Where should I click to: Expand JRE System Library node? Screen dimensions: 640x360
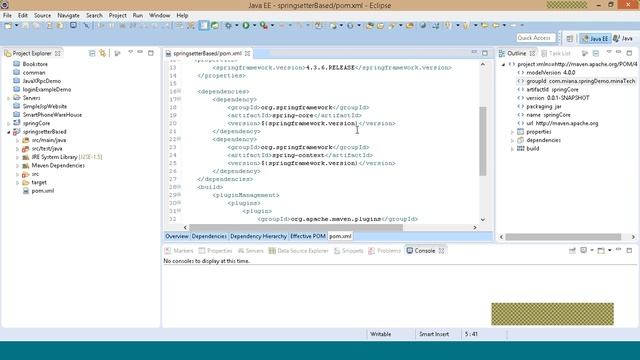click(x=18, y=157)
